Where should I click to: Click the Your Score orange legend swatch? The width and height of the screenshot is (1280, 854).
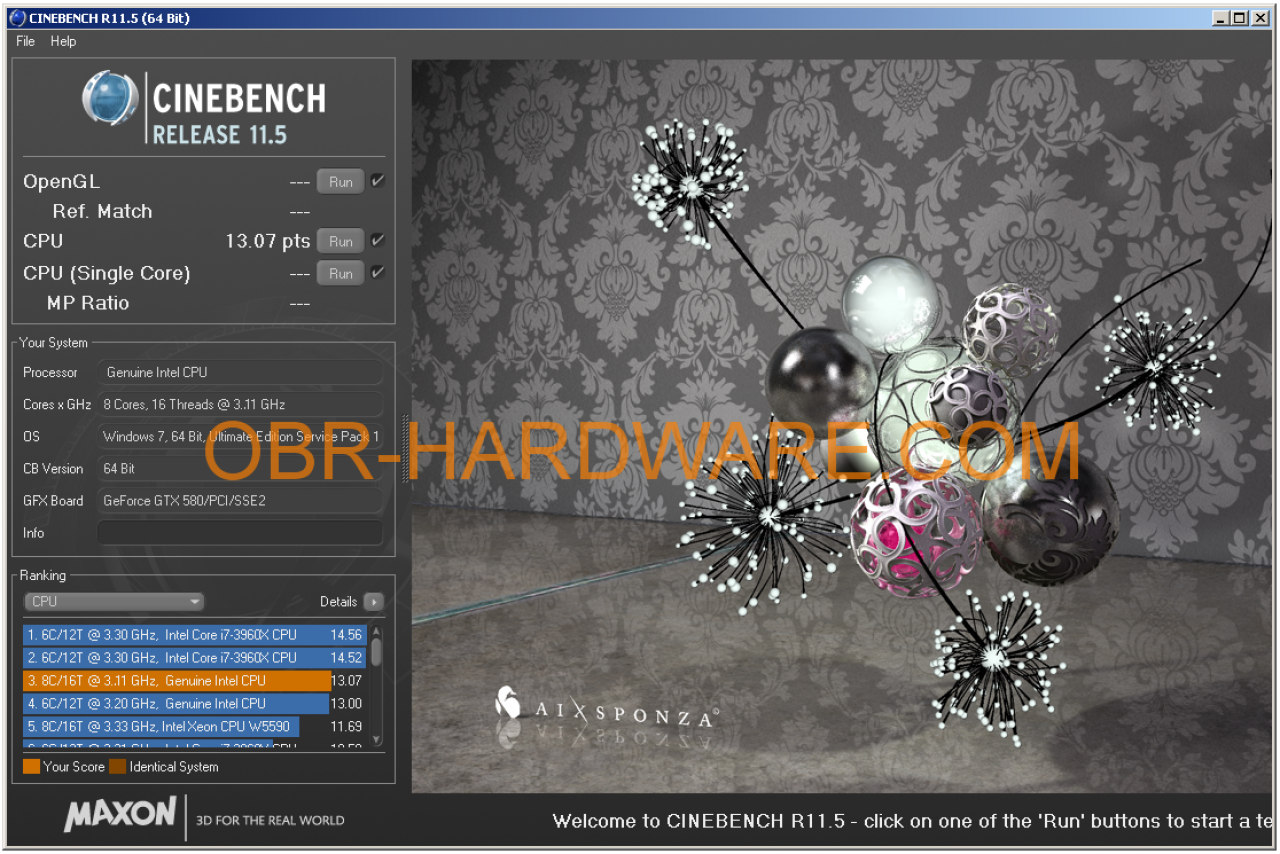click(31, 767)
